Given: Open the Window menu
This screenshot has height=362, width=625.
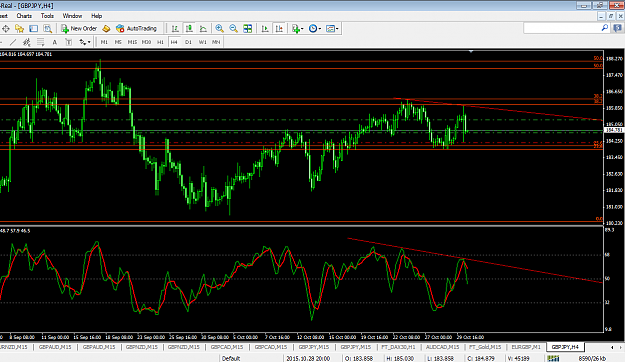Looking at the screenshot, I should [x=72, y=16].
